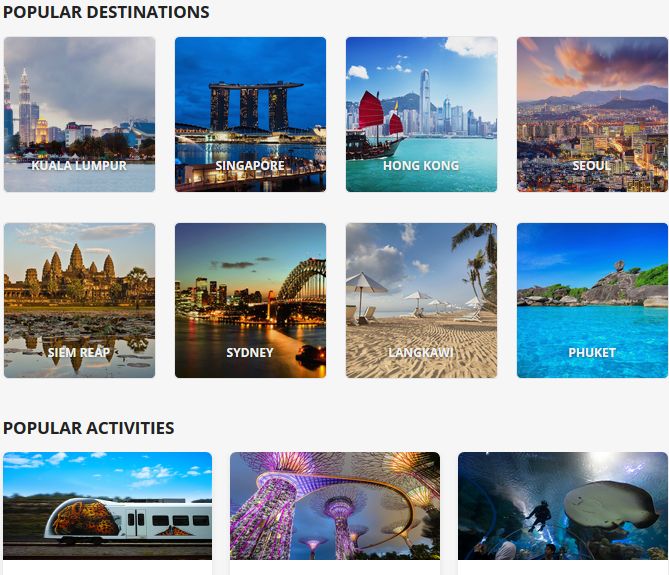Click the Popular Activities heading
Screen dimensions: 669x575
[x=89, y=428]
